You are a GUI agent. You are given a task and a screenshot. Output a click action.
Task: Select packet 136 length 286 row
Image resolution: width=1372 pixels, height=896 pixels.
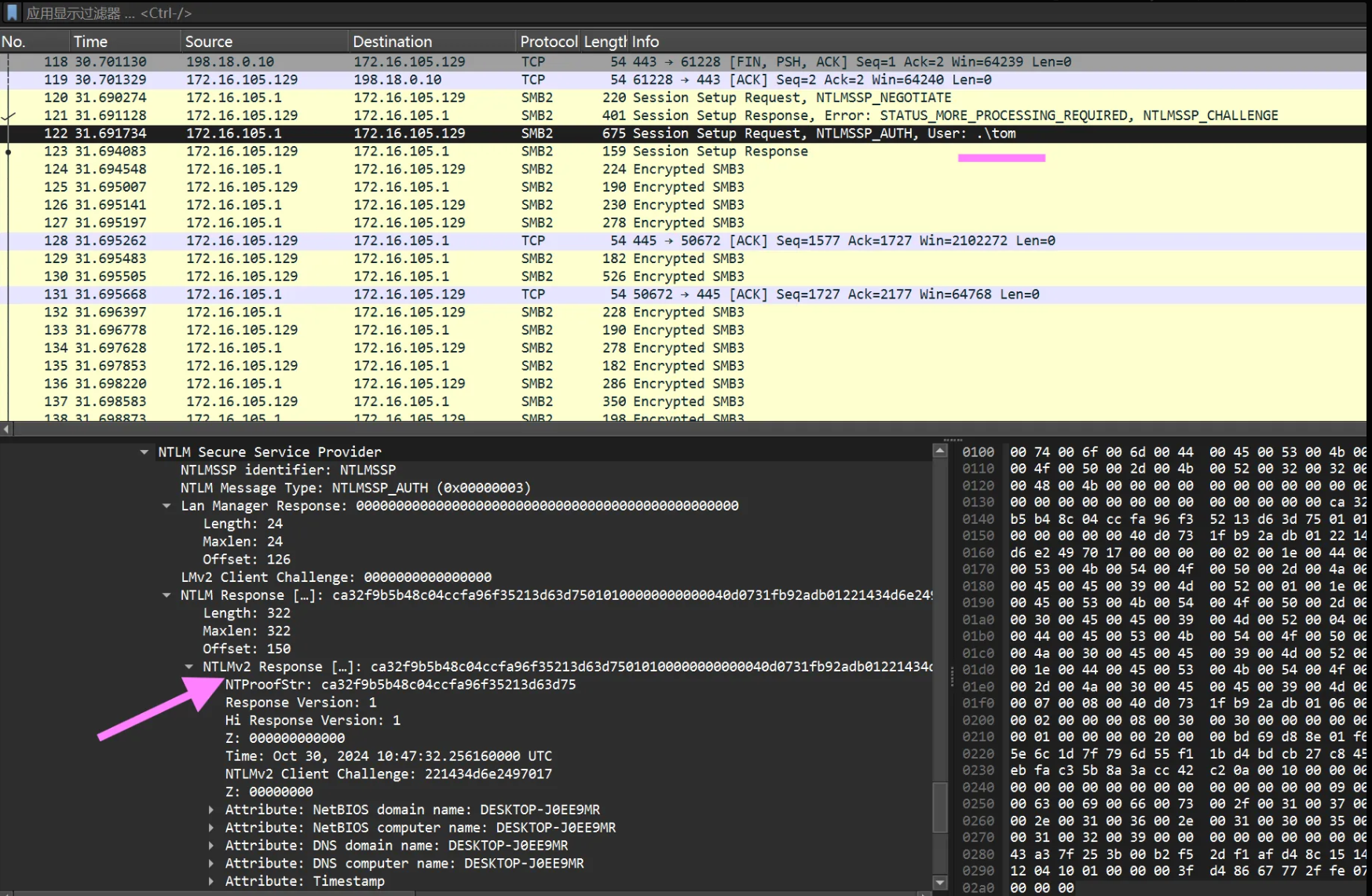pyautogui.click(x=683, y=384)
